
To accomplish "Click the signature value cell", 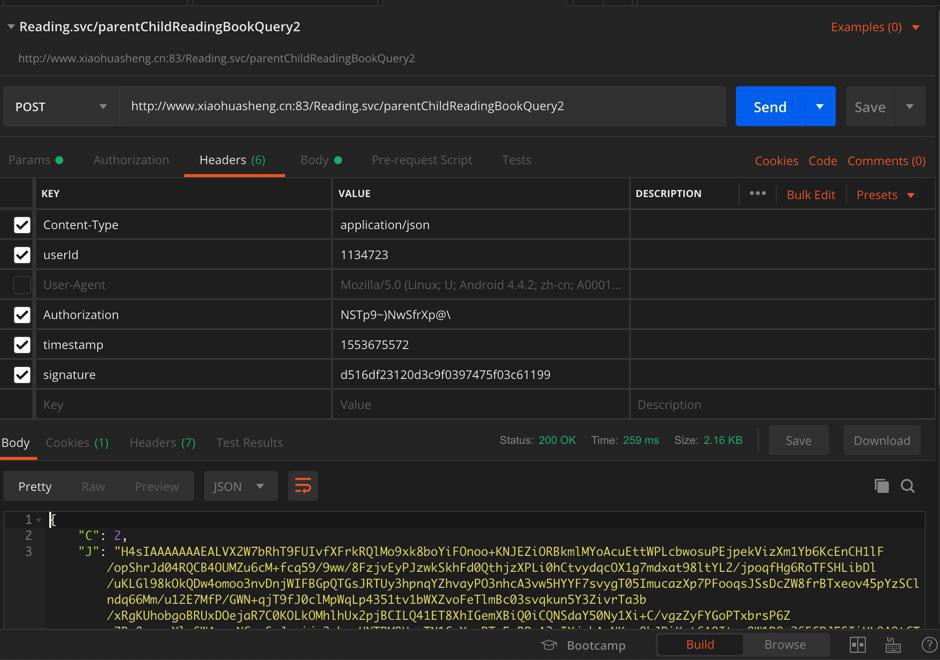I will (480, 375).
